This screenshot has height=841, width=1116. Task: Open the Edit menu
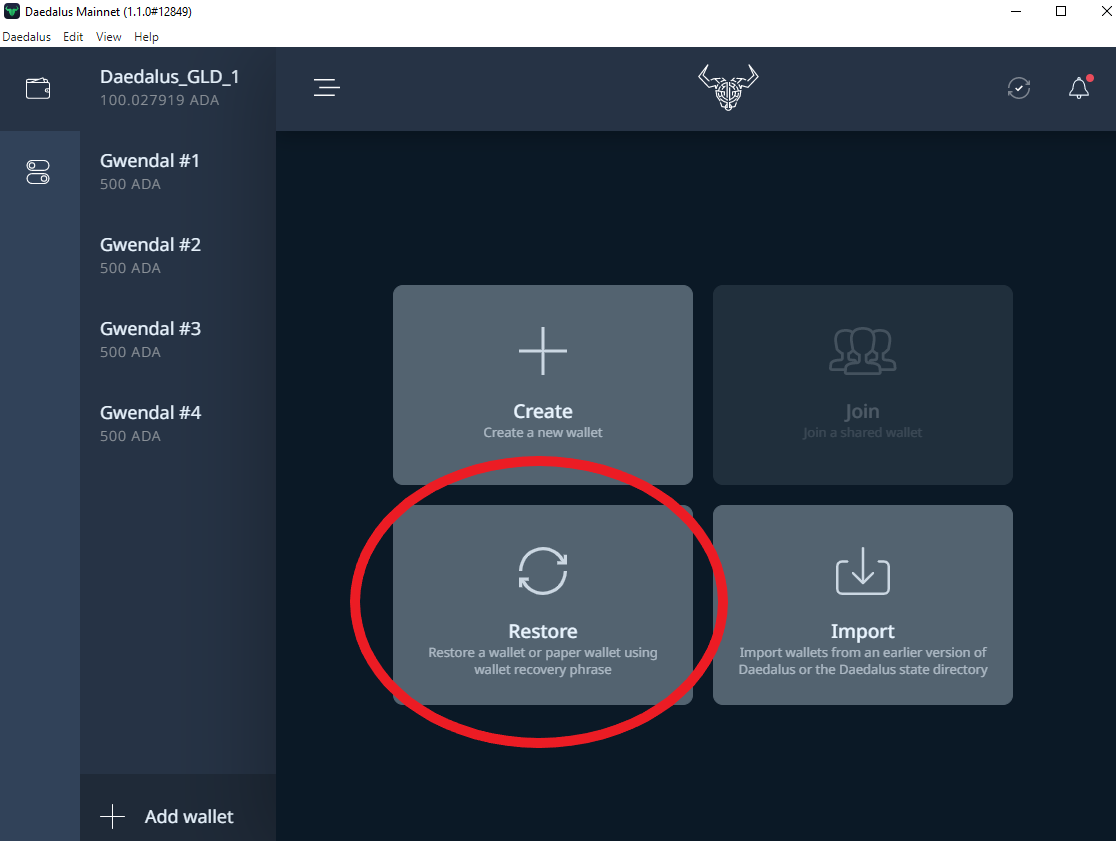[x=73, y=37]
